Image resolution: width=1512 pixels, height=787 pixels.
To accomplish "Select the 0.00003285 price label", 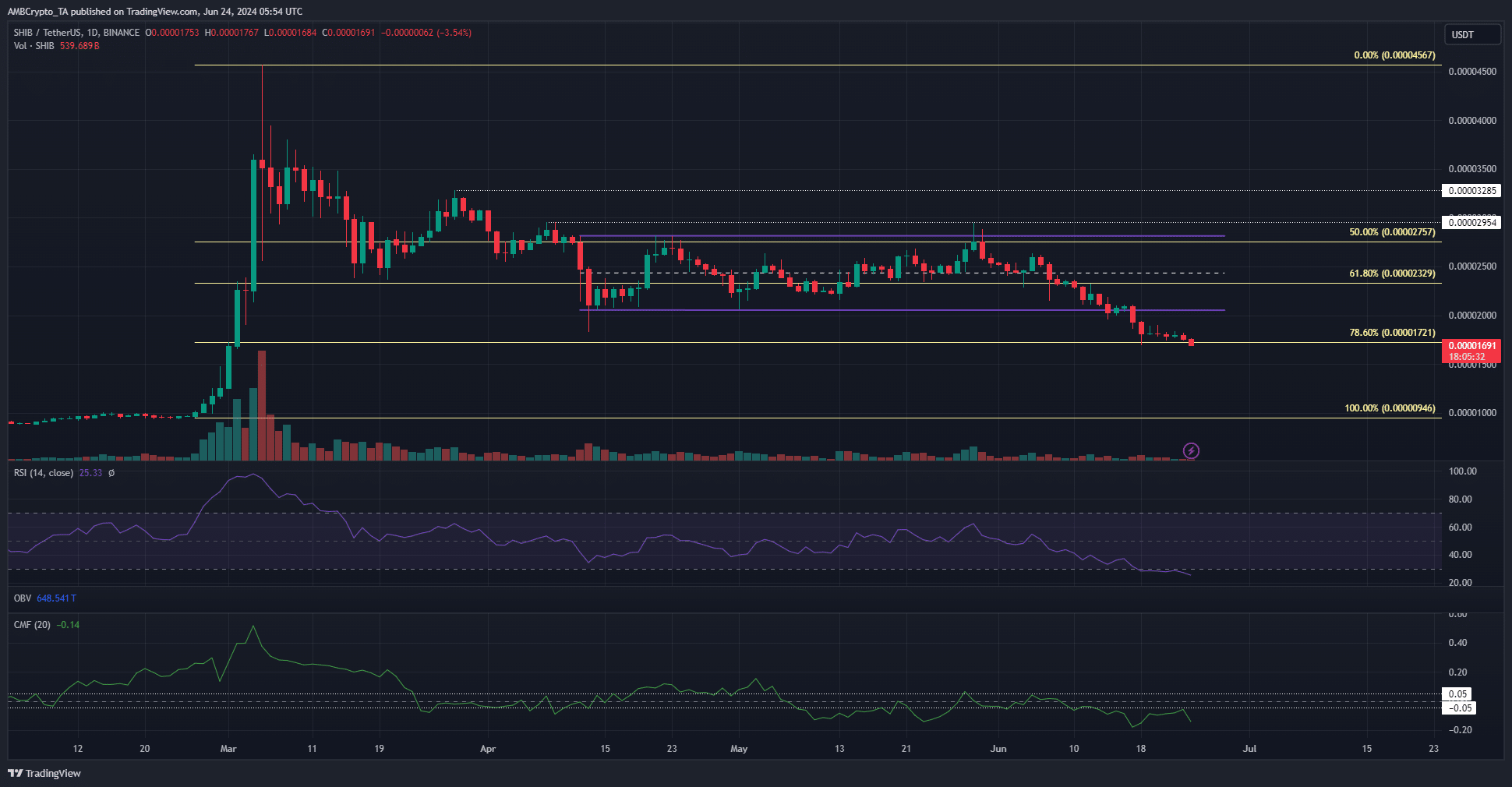I will click(x=1471, y=191).
